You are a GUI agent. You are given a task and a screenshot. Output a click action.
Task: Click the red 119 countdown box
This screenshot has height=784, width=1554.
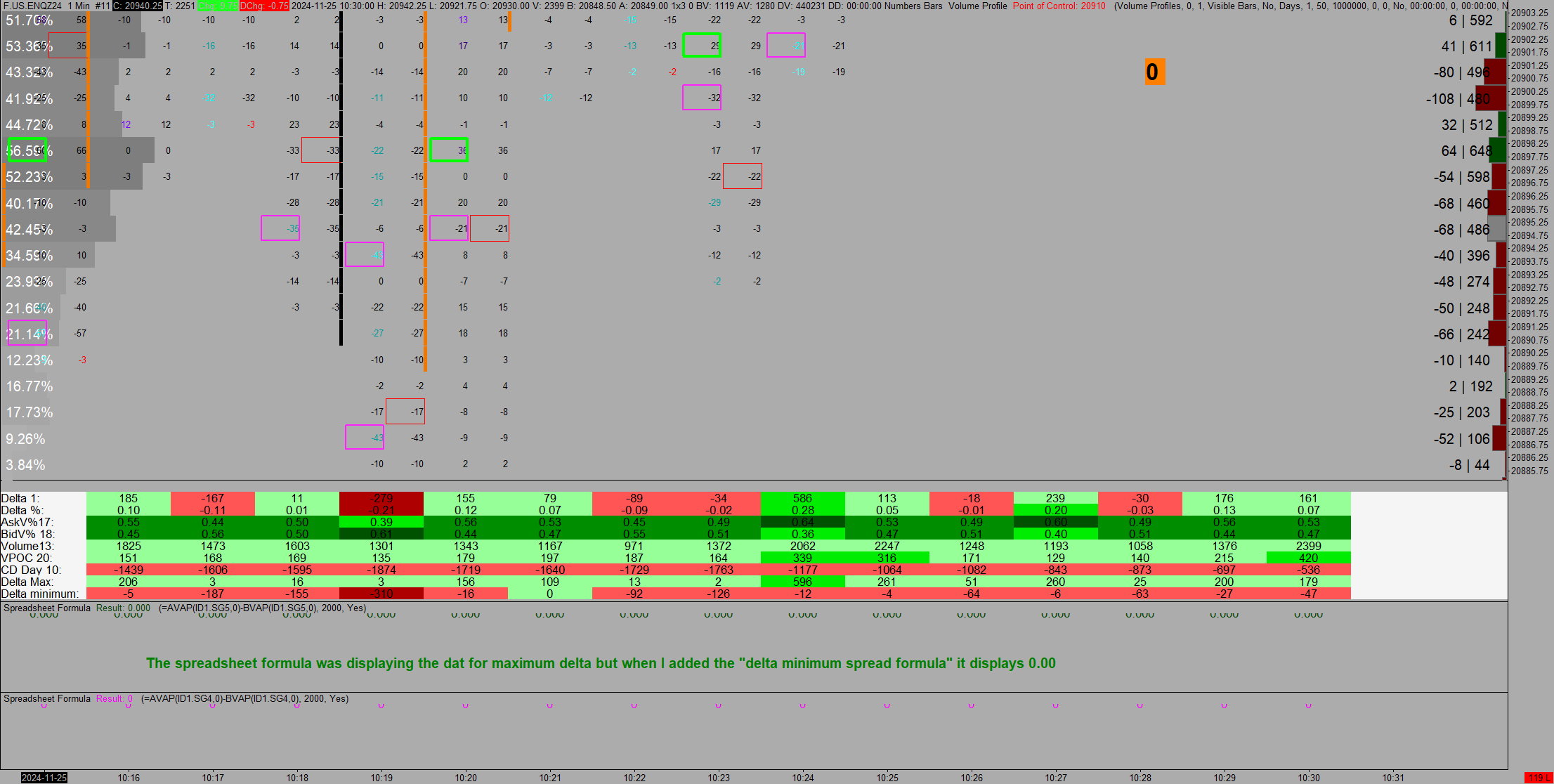(1538, 778)
